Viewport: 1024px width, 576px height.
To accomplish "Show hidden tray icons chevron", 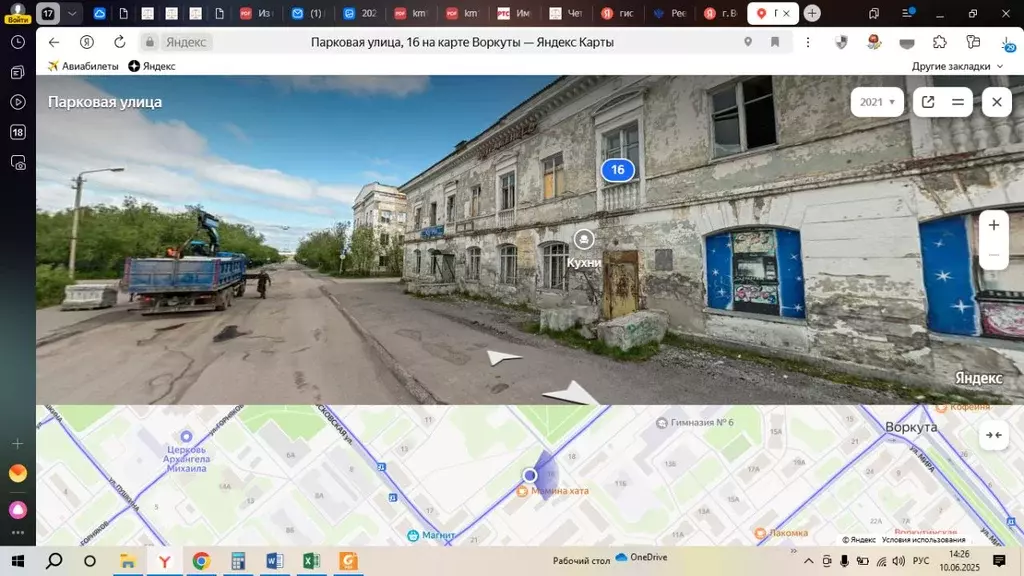I will tap(808, 561).
